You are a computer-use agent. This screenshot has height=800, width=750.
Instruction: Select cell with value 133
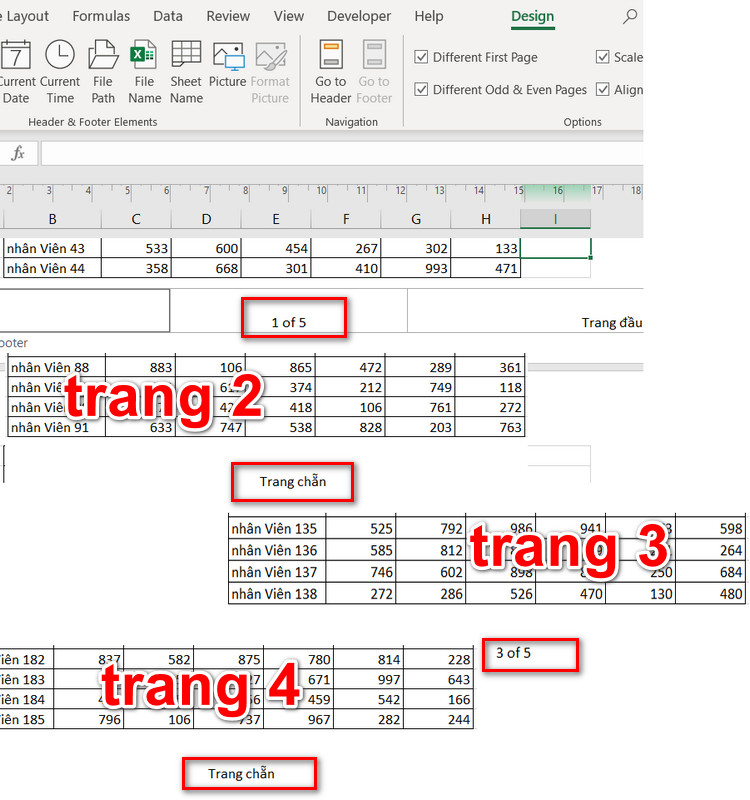[486, 248]
